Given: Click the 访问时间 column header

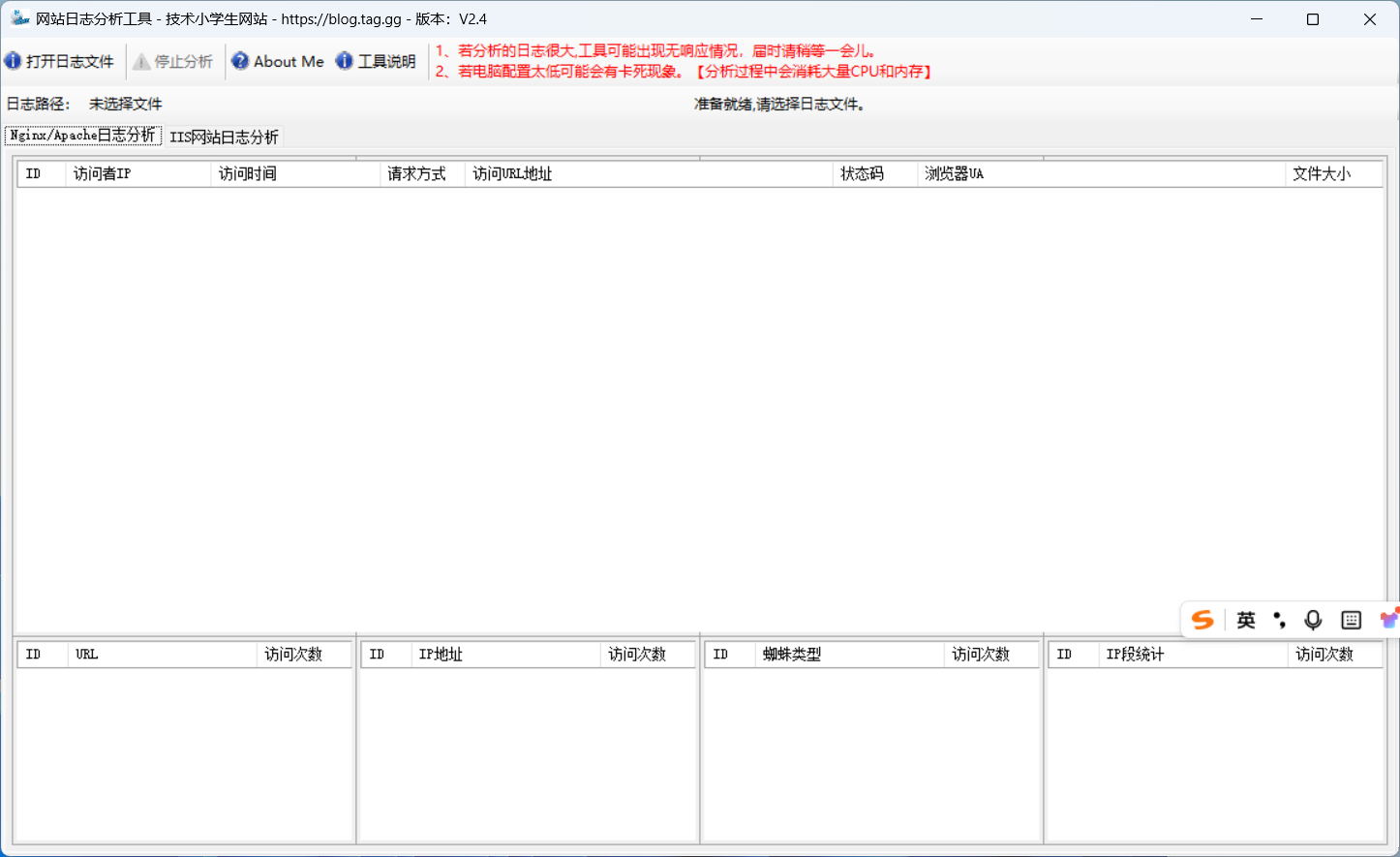Looking at the screenshot, I should pos(294,174).
